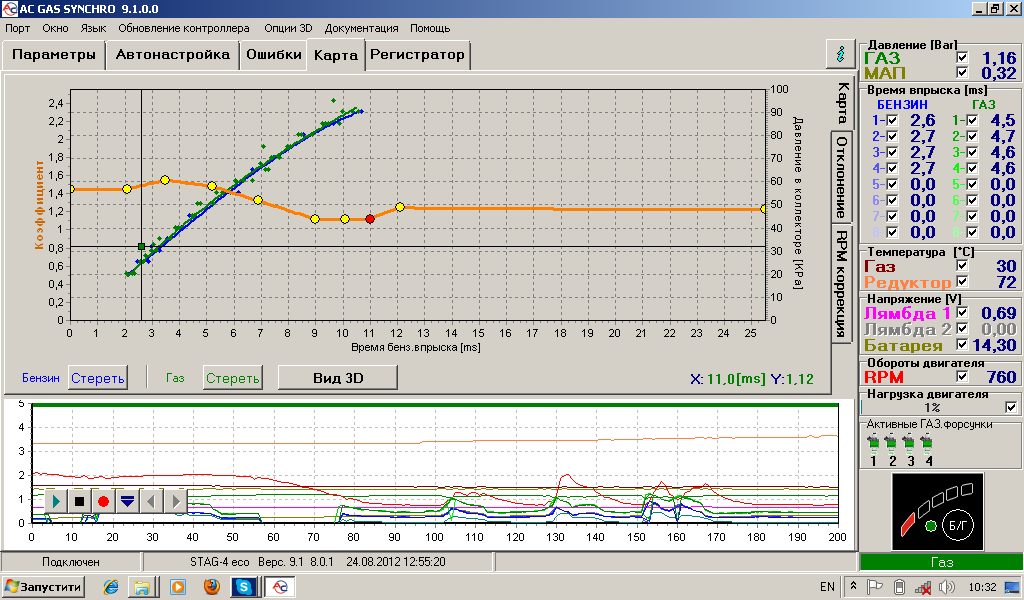Erase gas map with Газ Стереть
This screenshot has height=600, width=1024.
[232, 378]
